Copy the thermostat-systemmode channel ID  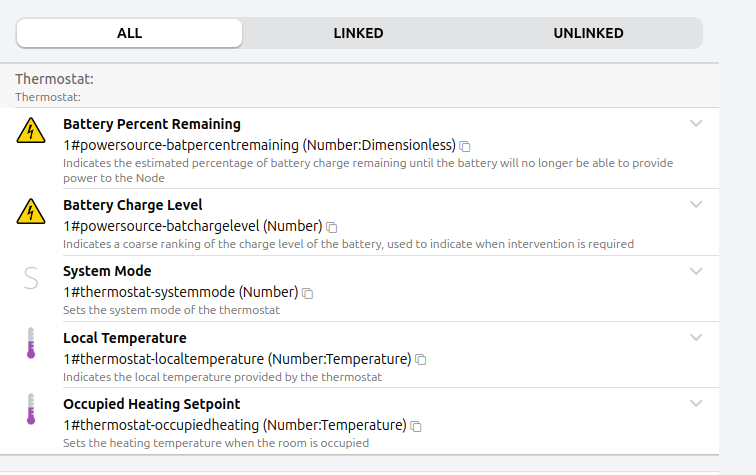[x=308, y=293]
